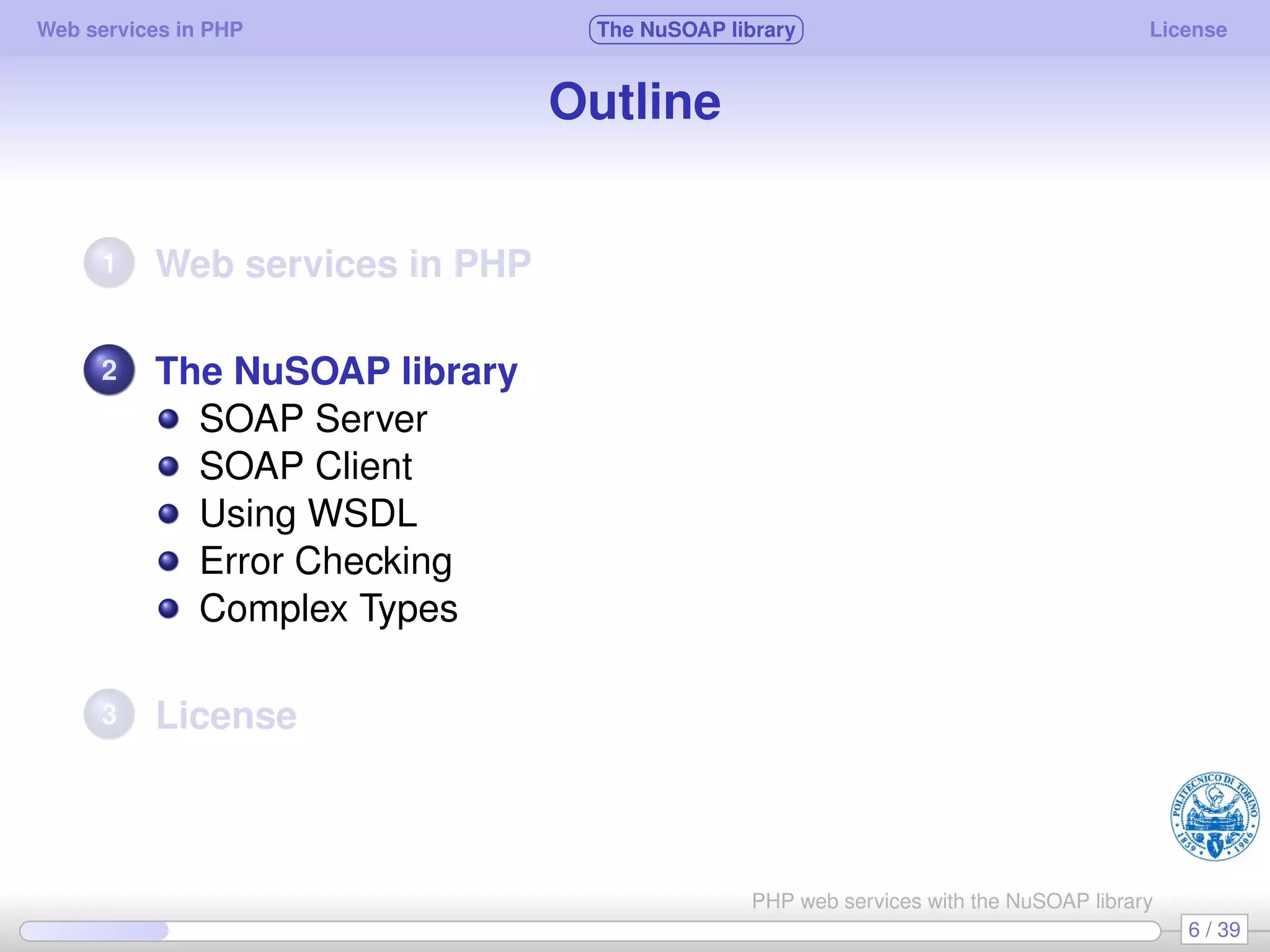The height and width of the screenshot is (952, 1270).
Task: Click the faded number 3 section ball
Action: tap(109, 715)
